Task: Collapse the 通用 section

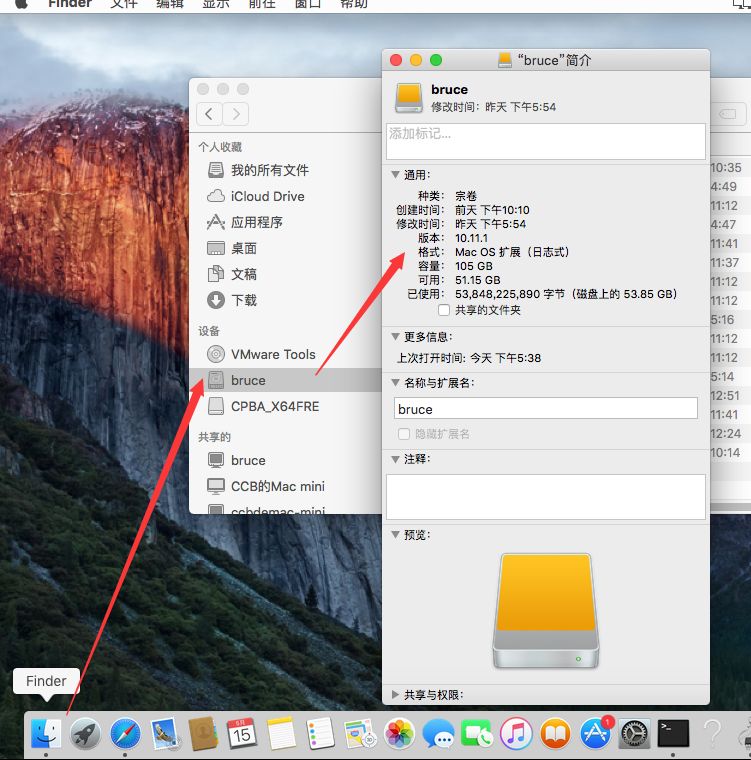Action: tap(396, 174)
